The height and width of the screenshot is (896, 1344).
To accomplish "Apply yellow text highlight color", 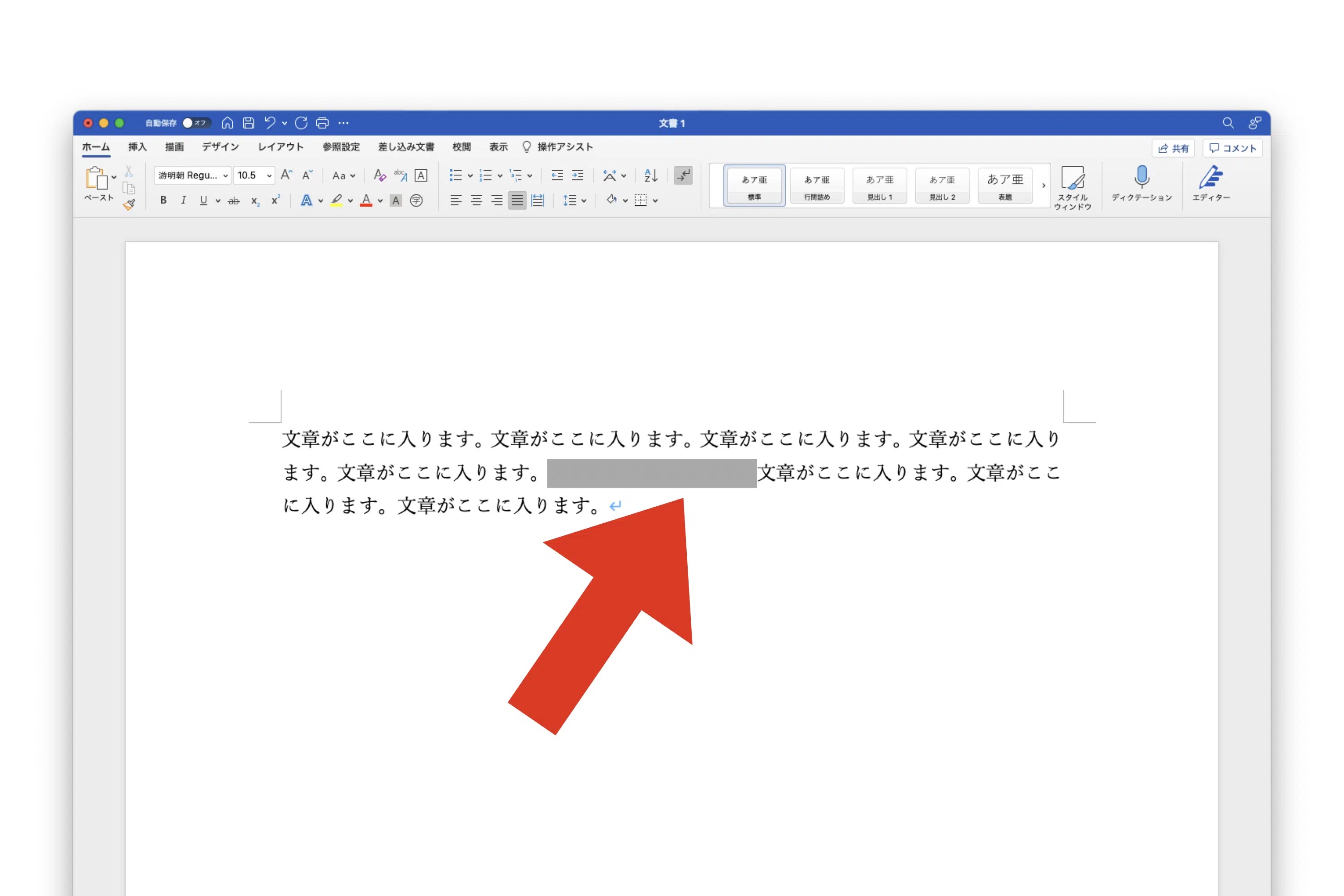I will pyautogui.click(x=336, y=201).
